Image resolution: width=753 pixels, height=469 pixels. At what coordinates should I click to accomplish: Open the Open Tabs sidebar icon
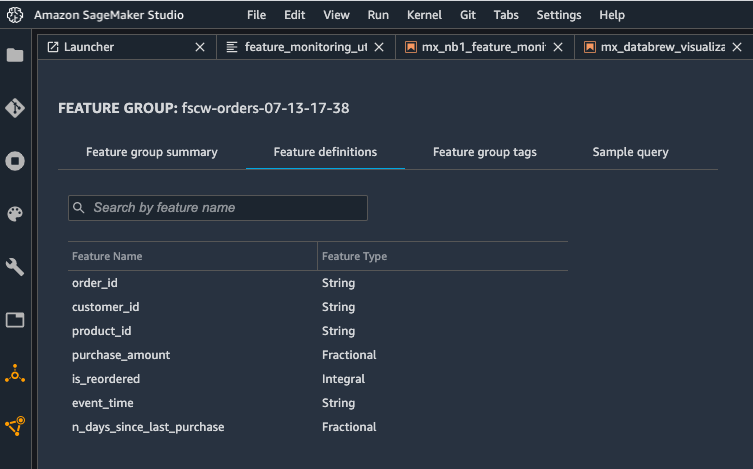pos(15,320)
